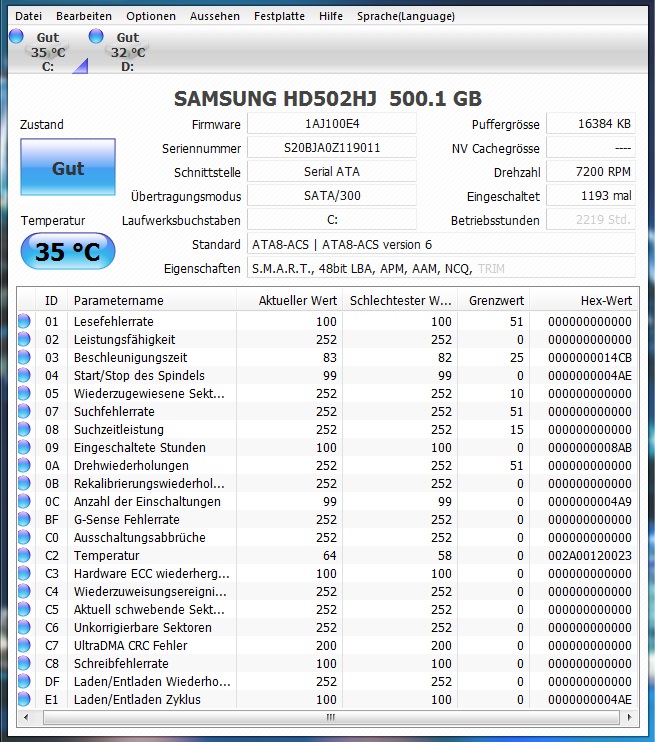Click the Puffergrösse field 16384 KB

click(x=591, y=124)
